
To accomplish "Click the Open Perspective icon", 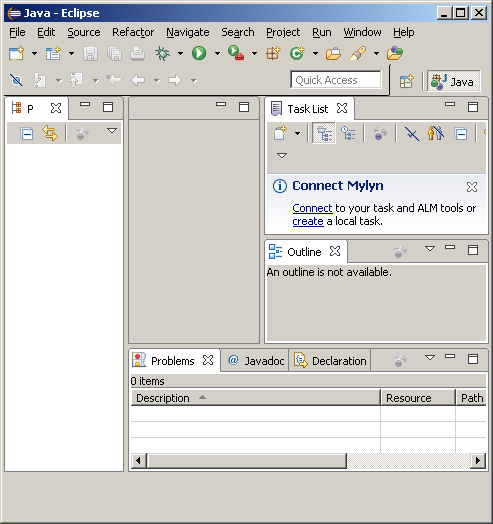I will [406, 81].
